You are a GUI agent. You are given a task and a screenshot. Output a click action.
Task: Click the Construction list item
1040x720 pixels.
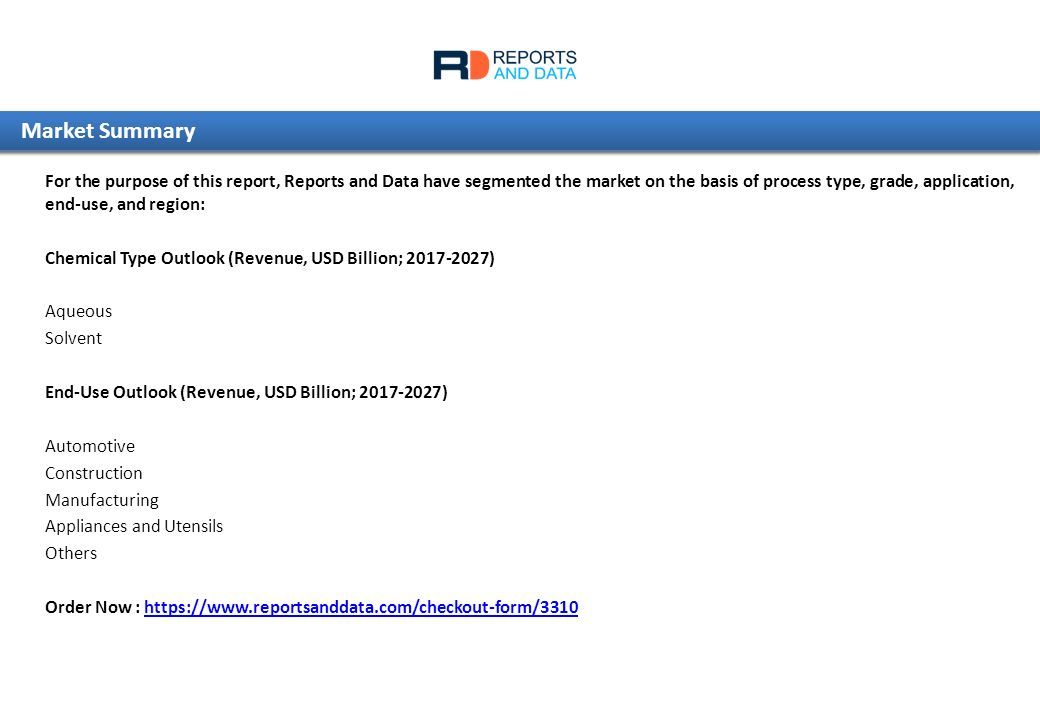point(94,473)
